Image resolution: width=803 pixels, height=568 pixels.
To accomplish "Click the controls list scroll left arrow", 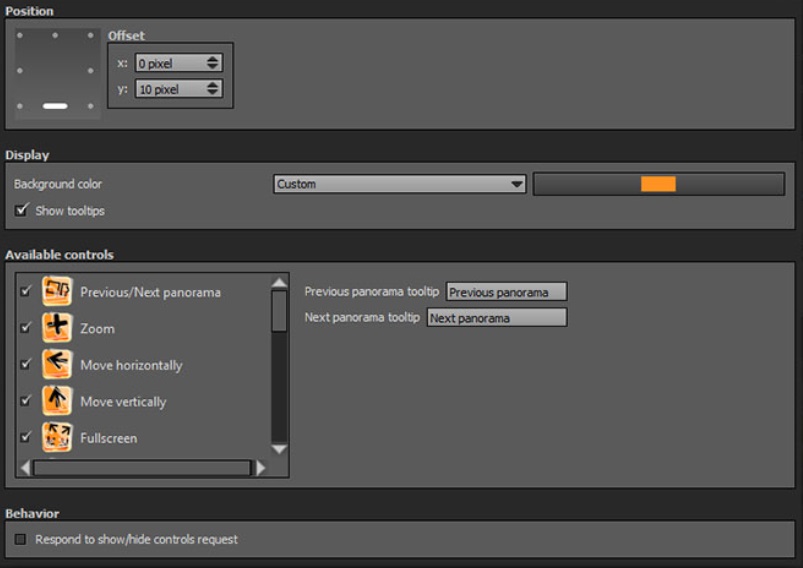I will click(25, 467).
